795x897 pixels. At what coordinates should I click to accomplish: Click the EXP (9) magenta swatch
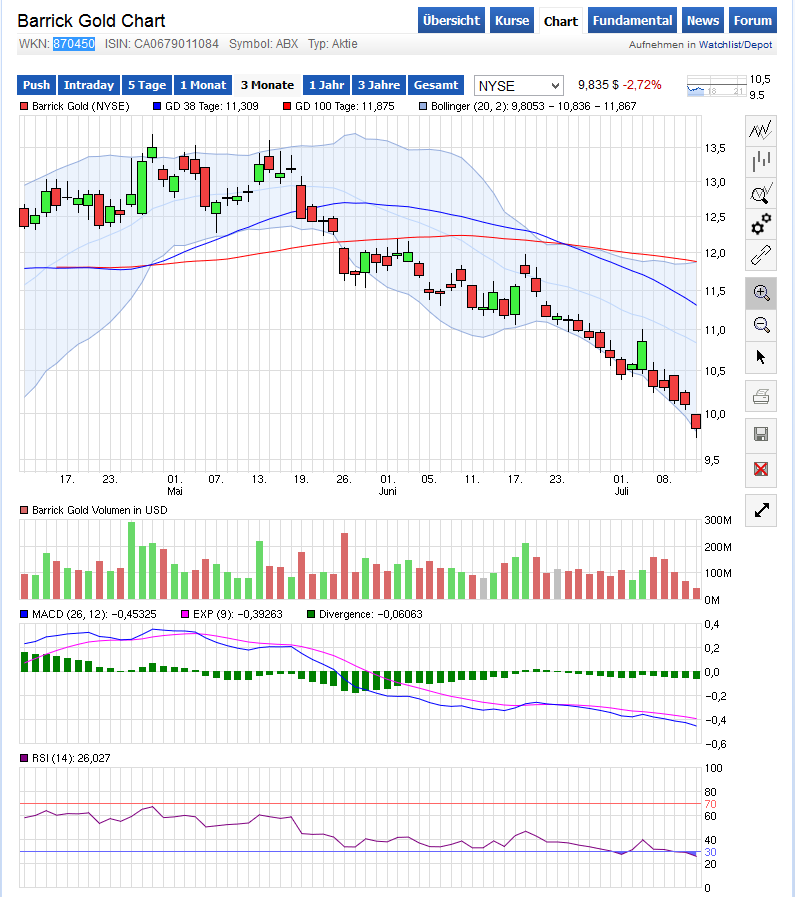coord(185,614)
